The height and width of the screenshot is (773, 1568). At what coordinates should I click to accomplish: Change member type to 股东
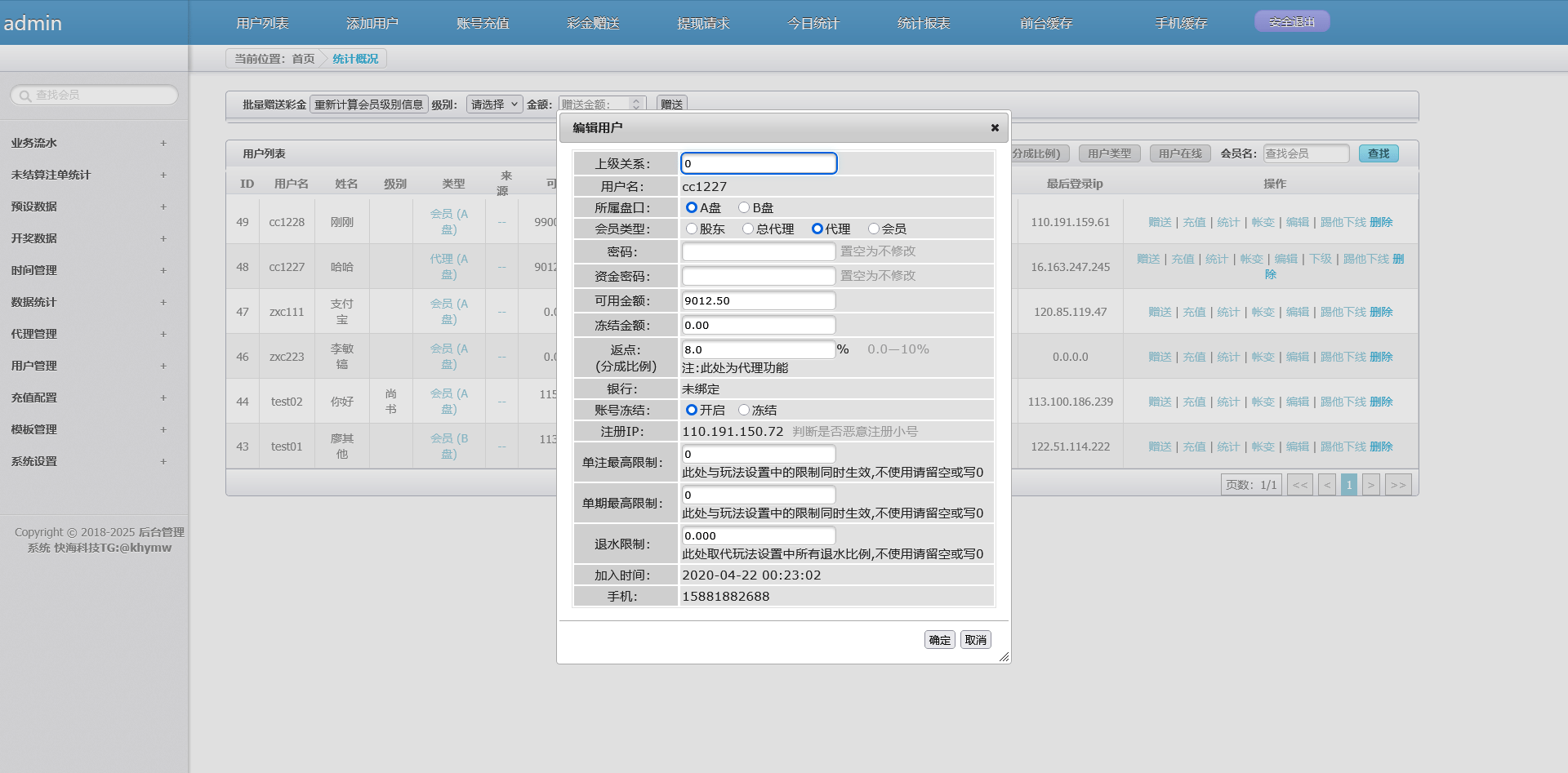click(692, 229)
